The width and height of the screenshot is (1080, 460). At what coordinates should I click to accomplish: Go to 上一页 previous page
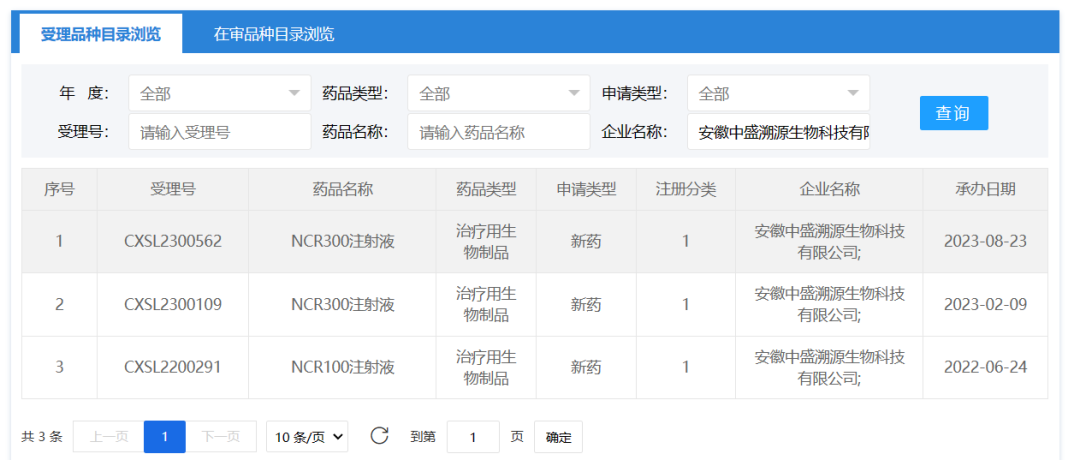pos(108,436)
